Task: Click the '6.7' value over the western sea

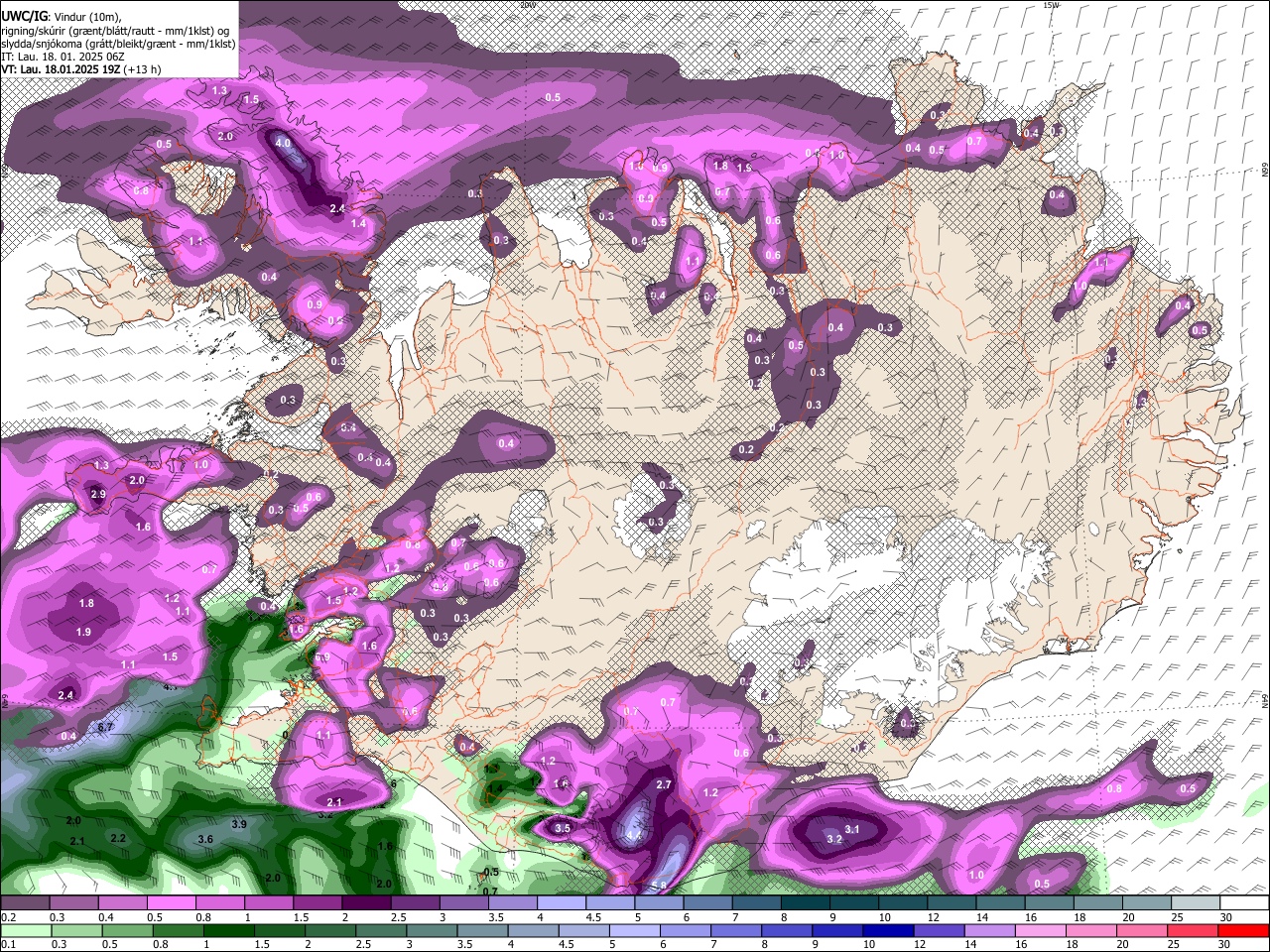Action: point(106,727)
